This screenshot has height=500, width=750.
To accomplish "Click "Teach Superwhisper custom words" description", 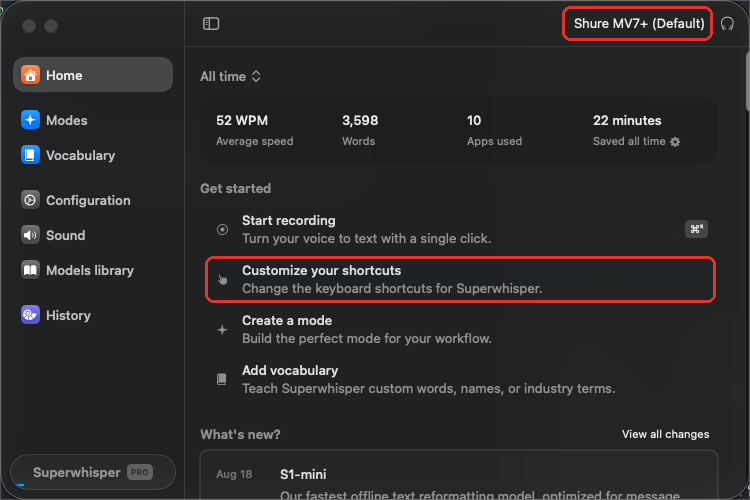I will 429,389.
